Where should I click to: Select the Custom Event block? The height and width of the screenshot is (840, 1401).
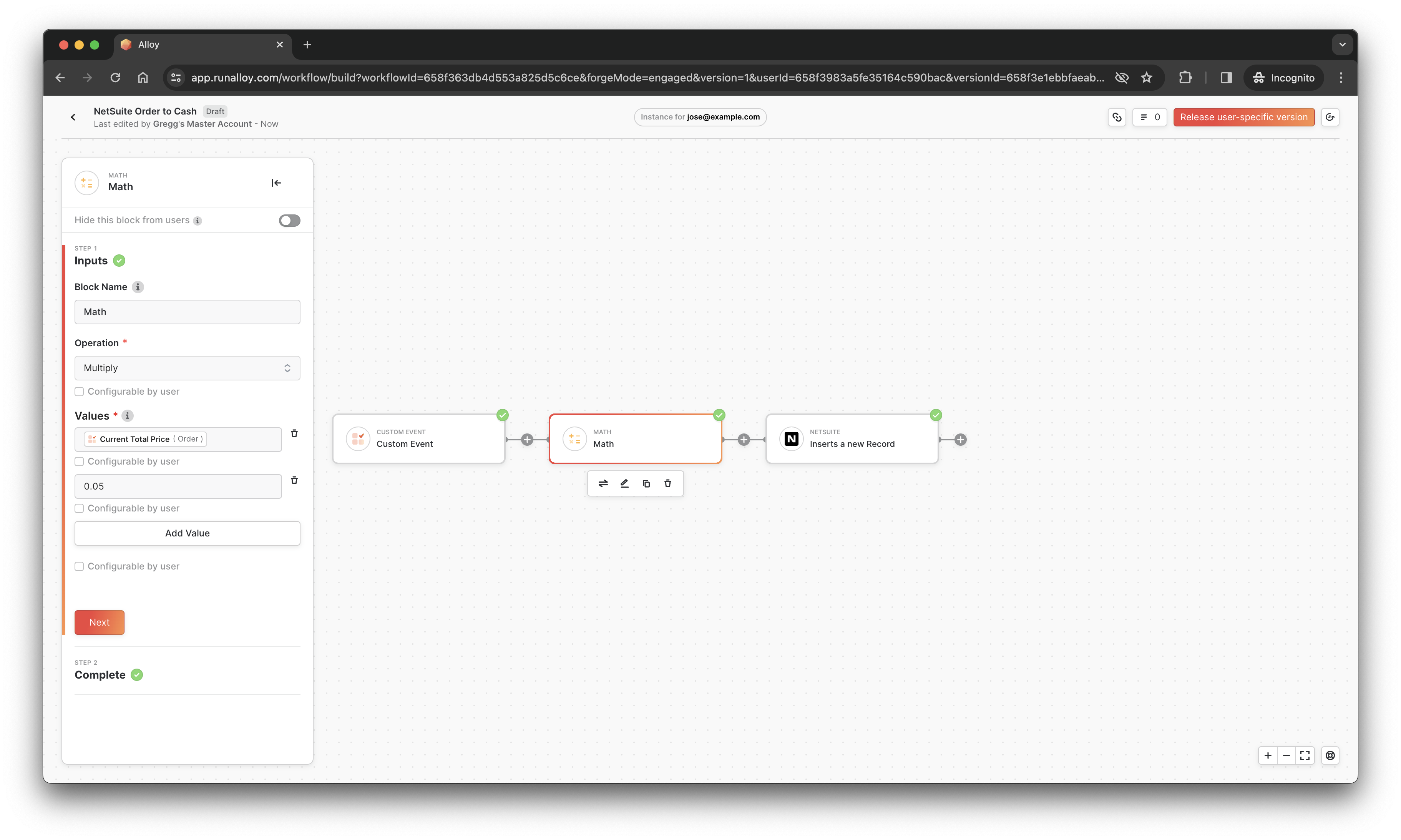(x=418, y=439)
